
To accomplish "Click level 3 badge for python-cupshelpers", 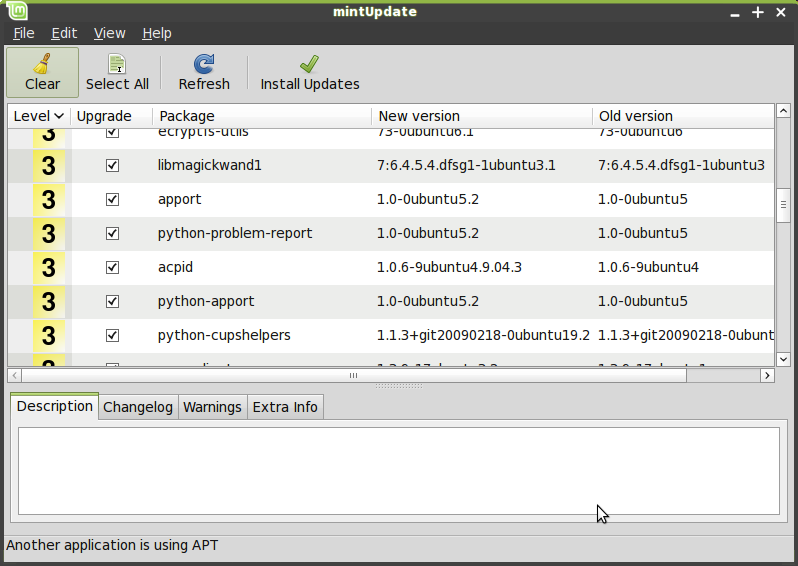I will coord(49,335).
